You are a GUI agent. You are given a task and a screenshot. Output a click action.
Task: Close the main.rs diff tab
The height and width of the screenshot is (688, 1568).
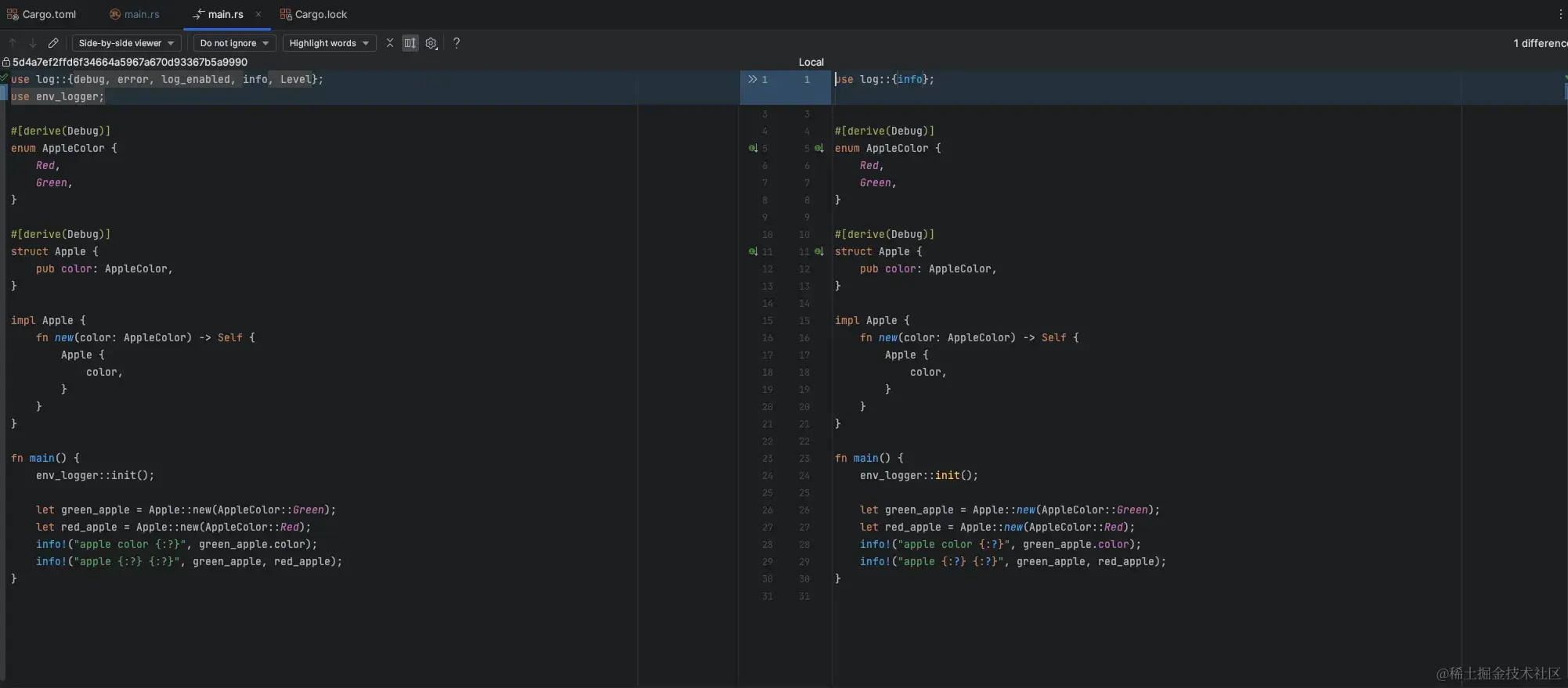pos(258,14)
